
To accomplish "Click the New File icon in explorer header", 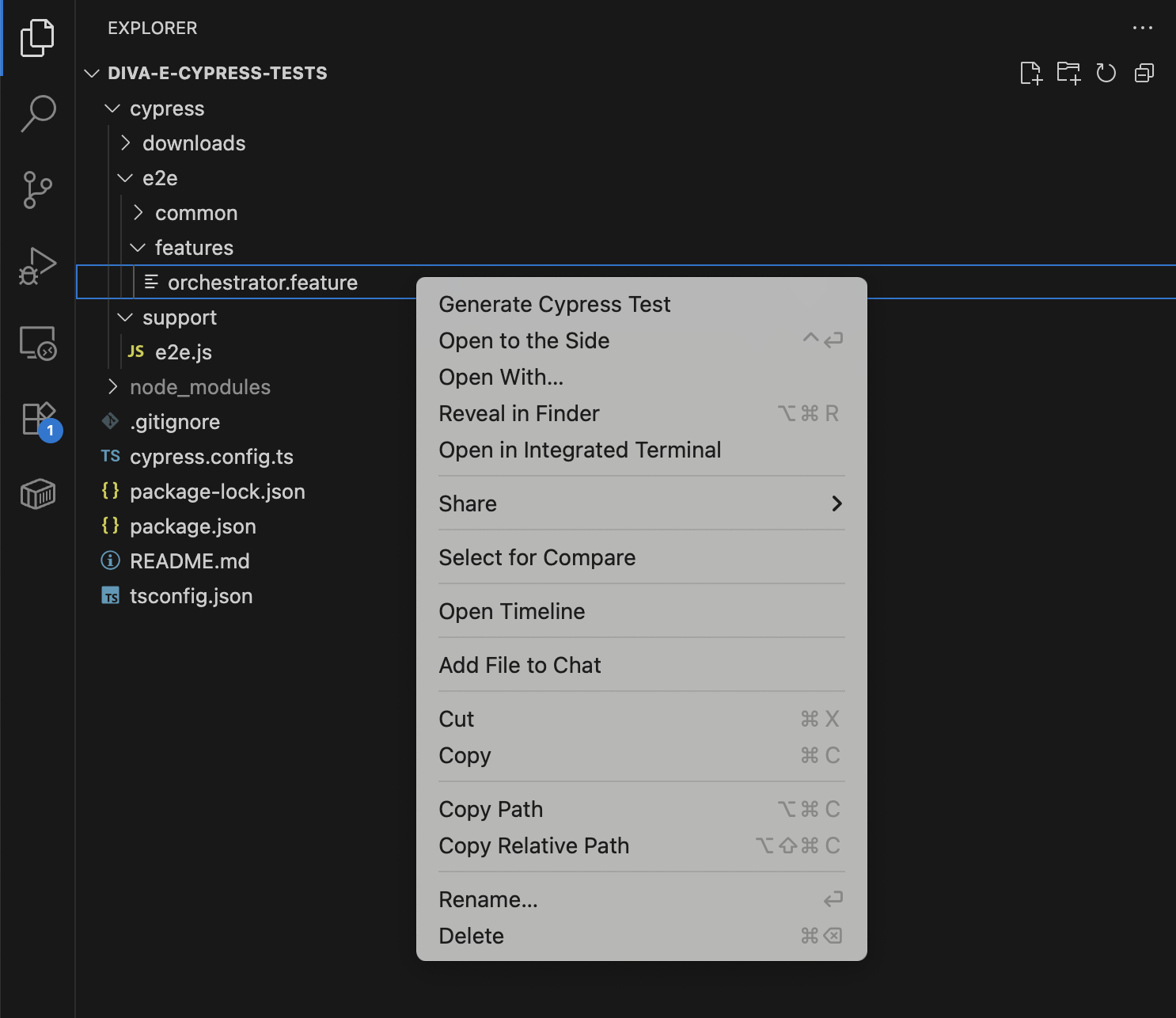I will 1030,74.
